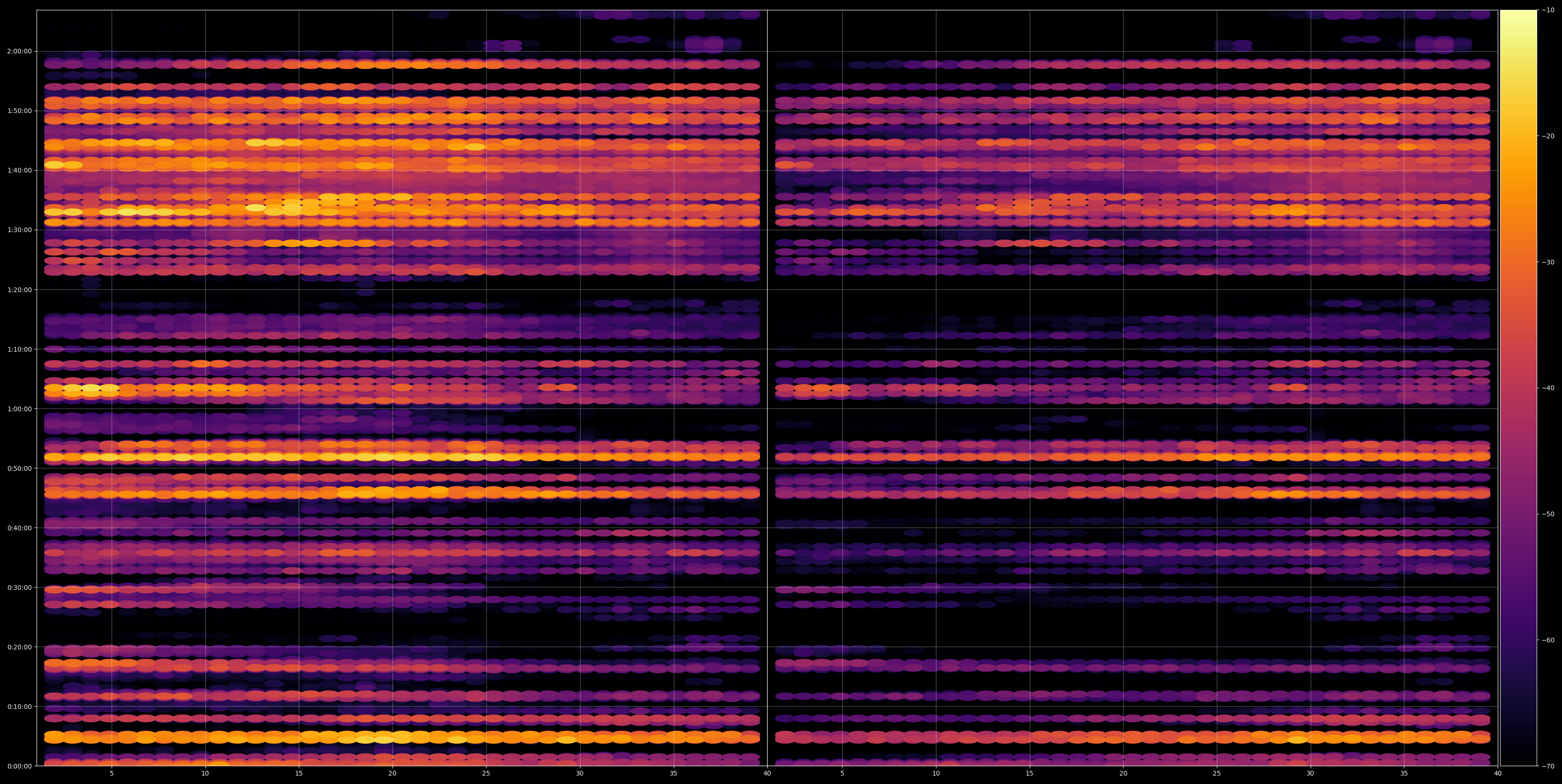Viewport: 1562px width, 784px height.
Task: Click the 0:50:00 time axis label
Action: pyautogui.click(x=19, y=468)
